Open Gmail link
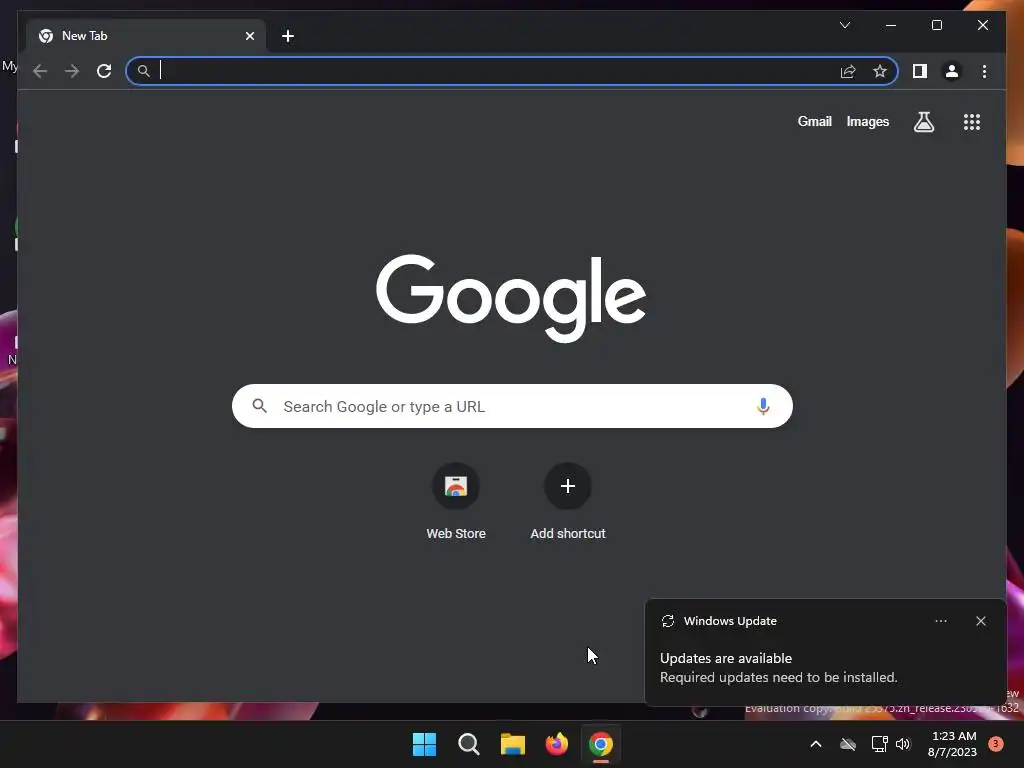 tap(814, 121)
